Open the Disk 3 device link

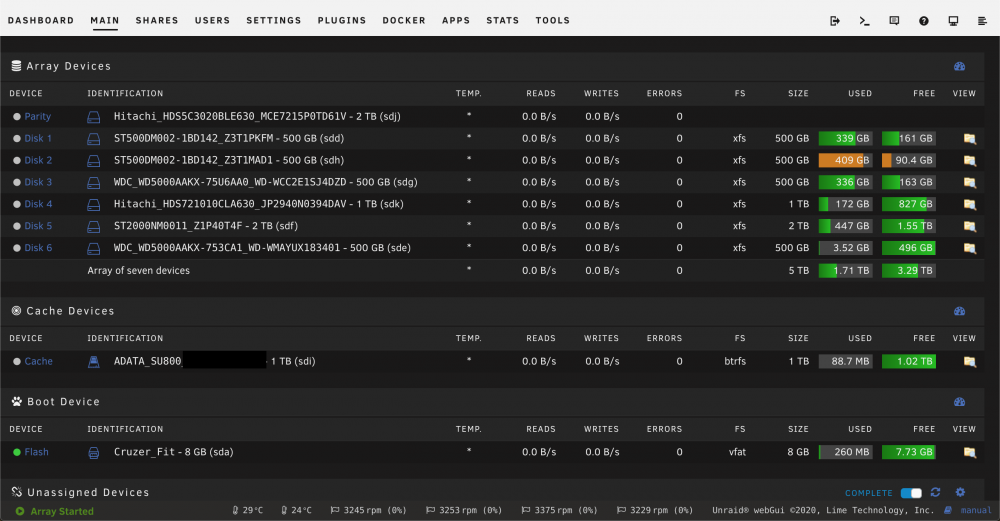[x=38, y=182]
